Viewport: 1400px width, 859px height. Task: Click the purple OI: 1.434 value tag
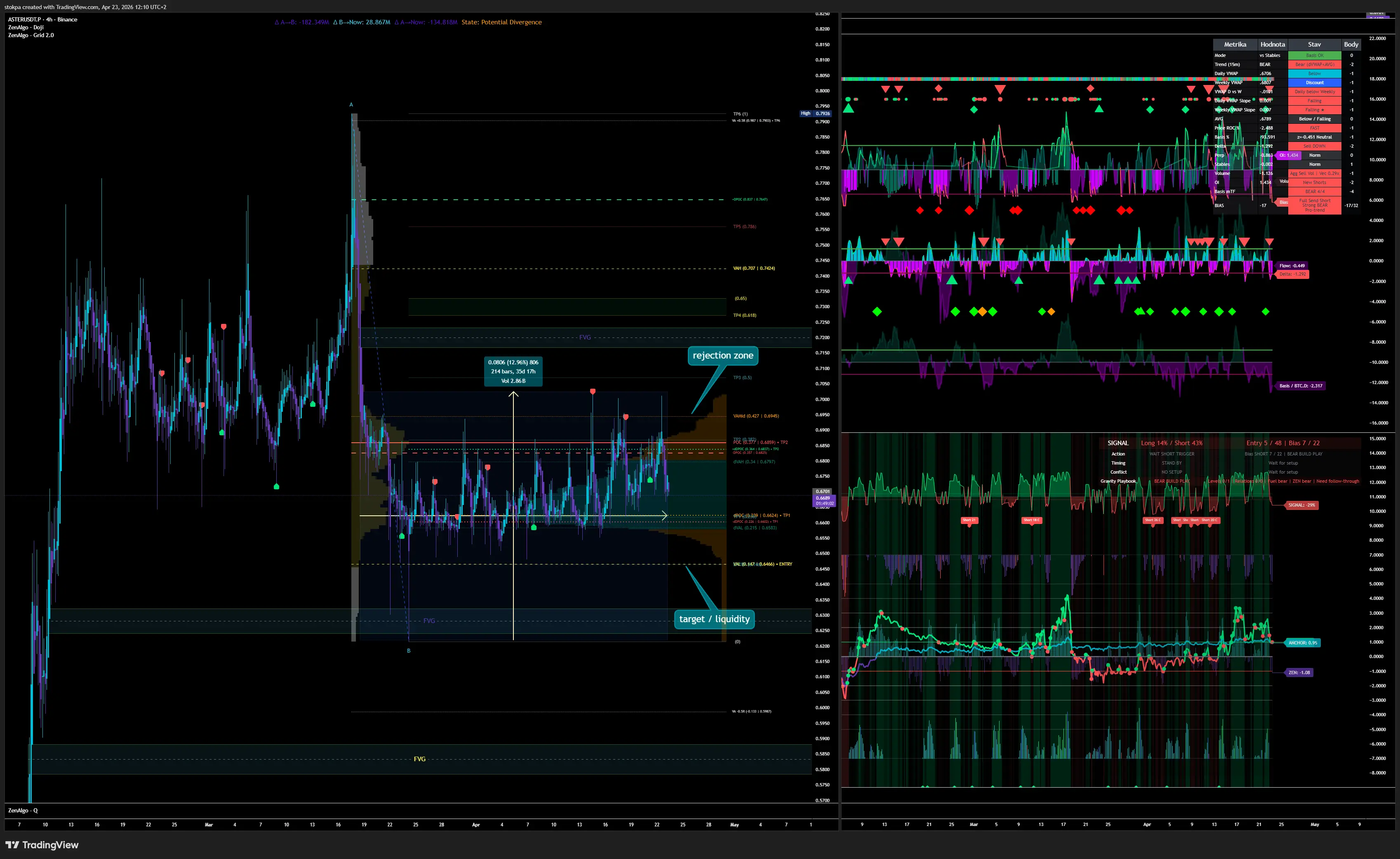(1288, 155)
